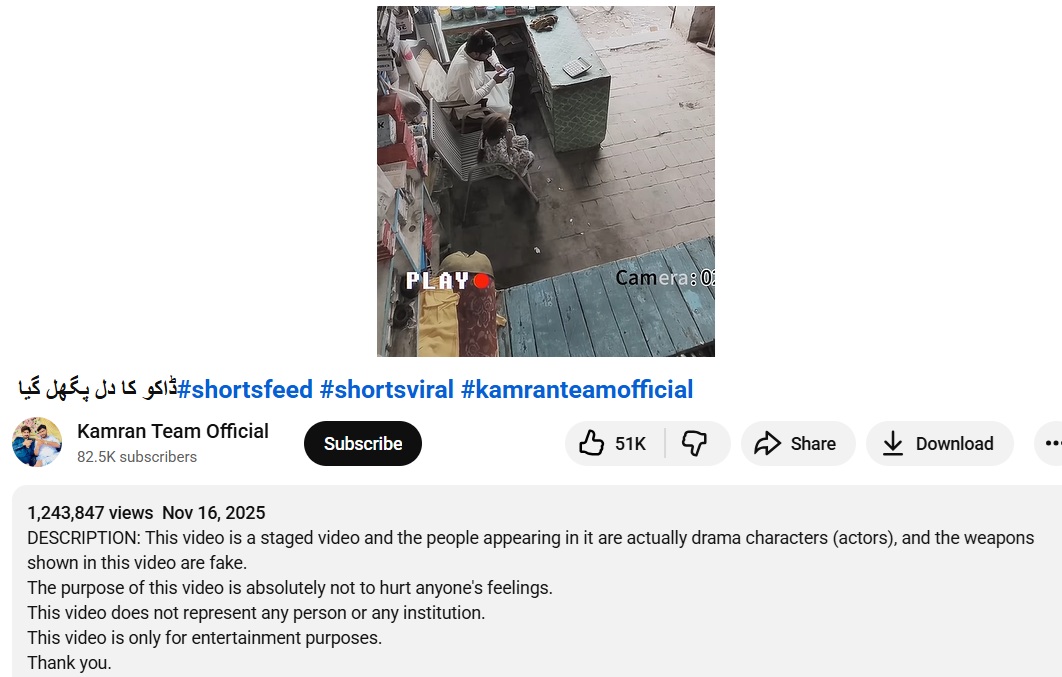The image size is (1062, 677).
Task: Open Kamran Team Official channel avatar
Action: pos(37,442)
